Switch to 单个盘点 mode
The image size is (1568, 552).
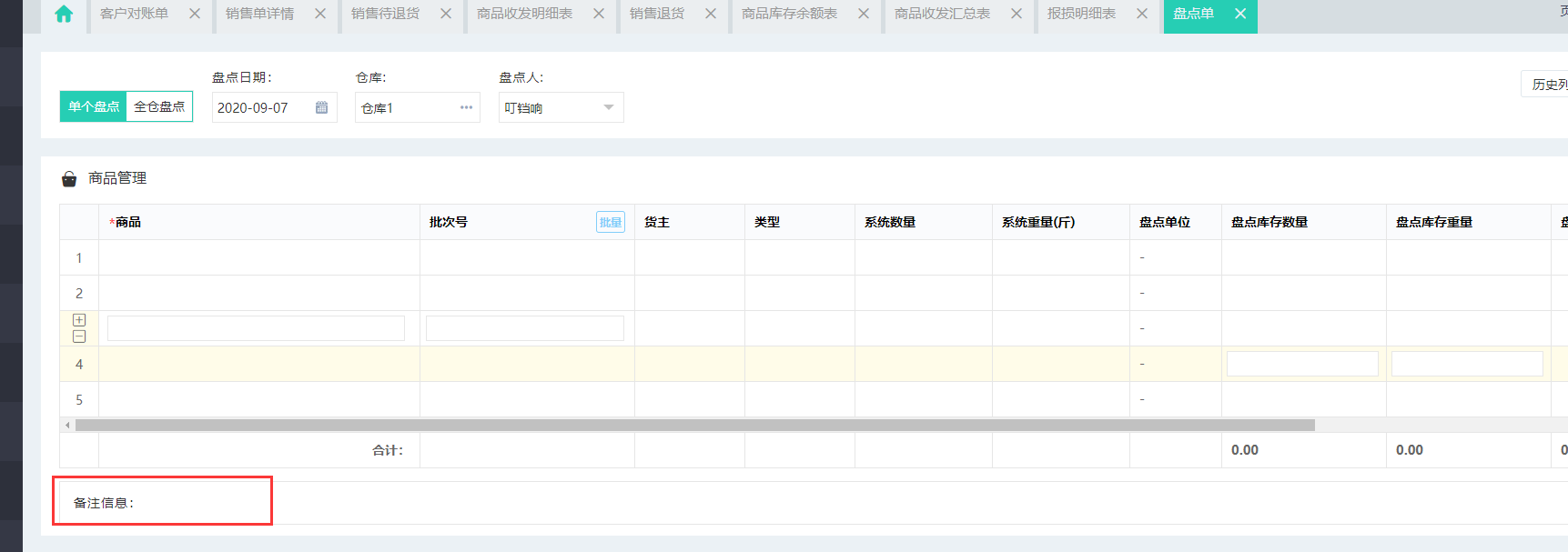point(94,106)
